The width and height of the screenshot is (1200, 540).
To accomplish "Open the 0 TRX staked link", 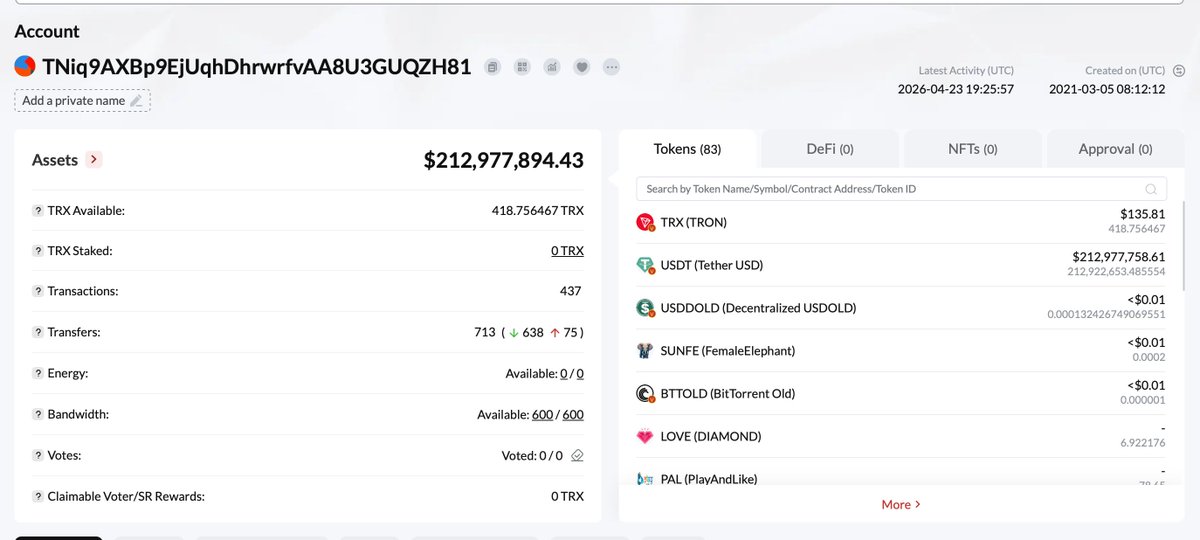I will (x=567, y=251).
